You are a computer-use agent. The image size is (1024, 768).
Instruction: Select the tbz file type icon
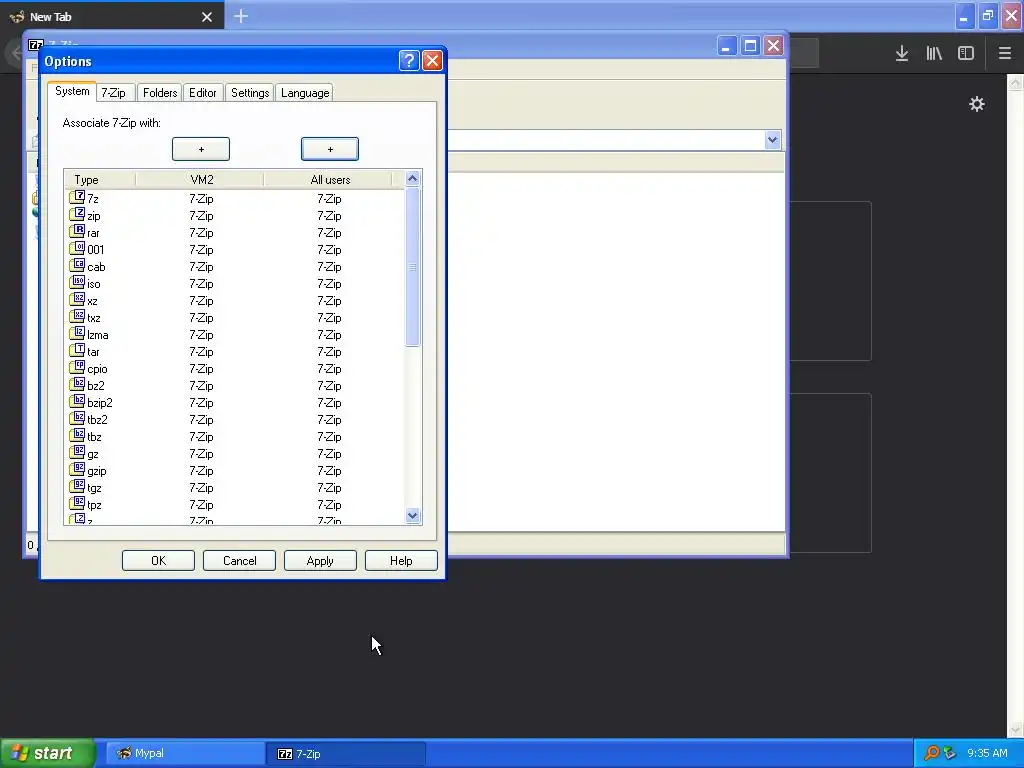(x=77, y=434)
